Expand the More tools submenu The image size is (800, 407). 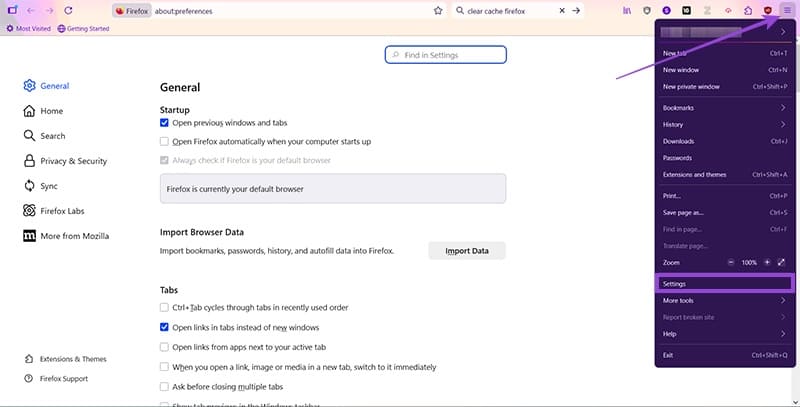720,300
